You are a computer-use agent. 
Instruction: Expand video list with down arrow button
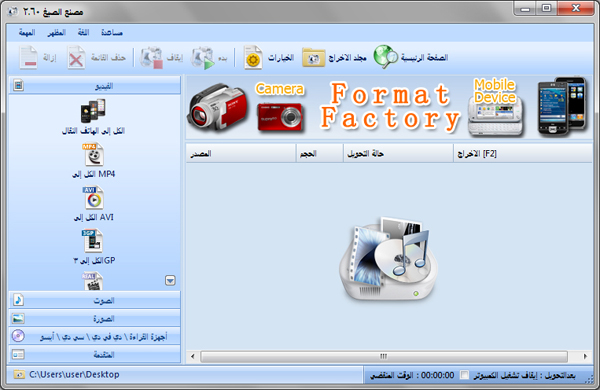(170, 281)
